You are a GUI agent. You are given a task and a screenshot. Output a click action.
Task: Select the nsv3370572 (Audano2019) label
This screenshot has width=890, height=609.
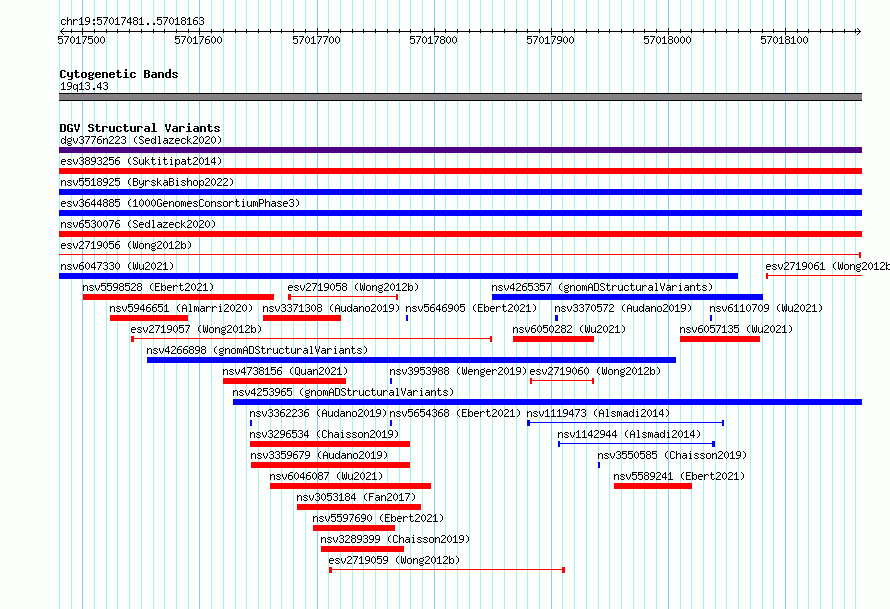click(623, 308)
